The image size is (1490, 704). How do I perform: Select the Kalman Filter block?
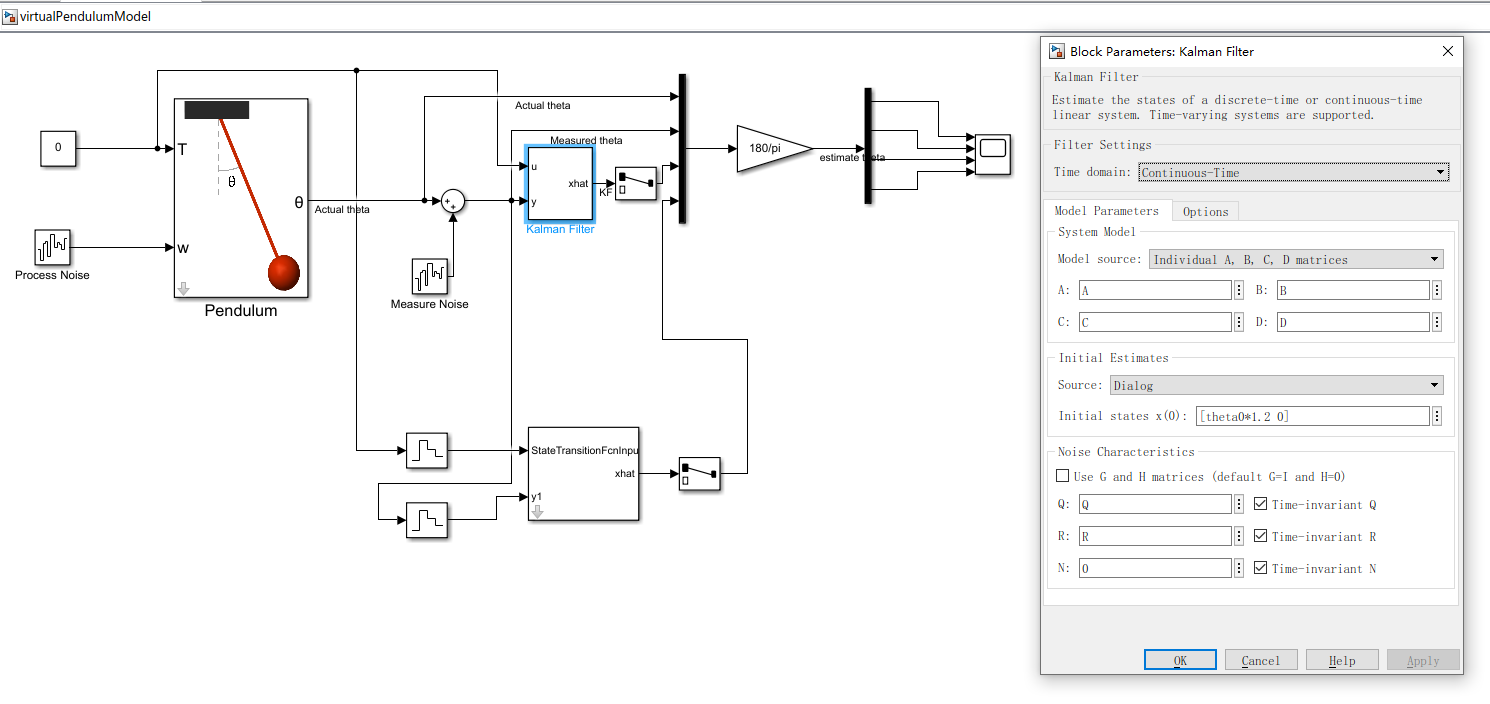click(x=559, y=184)
